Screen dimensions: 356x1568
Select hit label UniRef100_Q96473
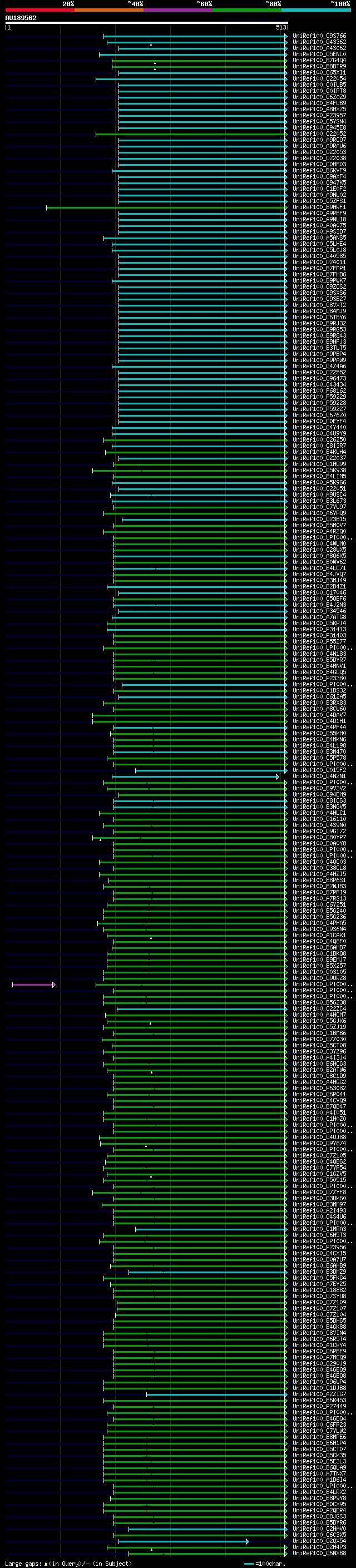click(x=319, y=379)
